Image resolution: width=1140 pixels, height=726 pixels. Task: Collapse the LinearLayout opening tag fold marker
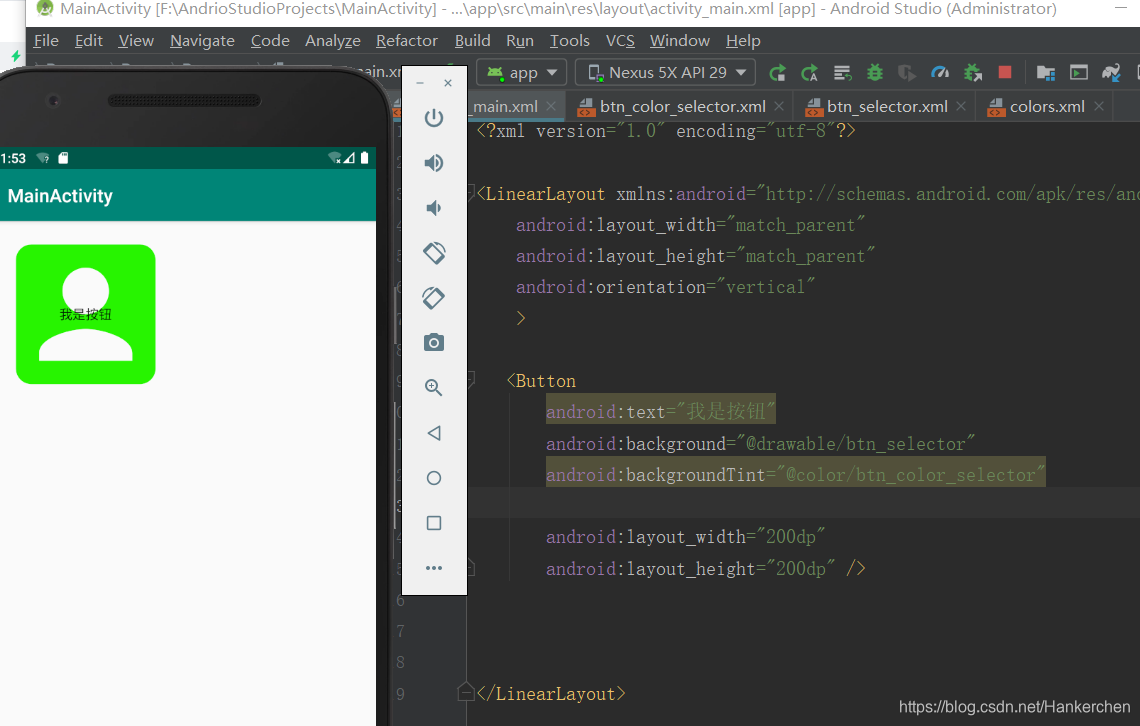471,193
